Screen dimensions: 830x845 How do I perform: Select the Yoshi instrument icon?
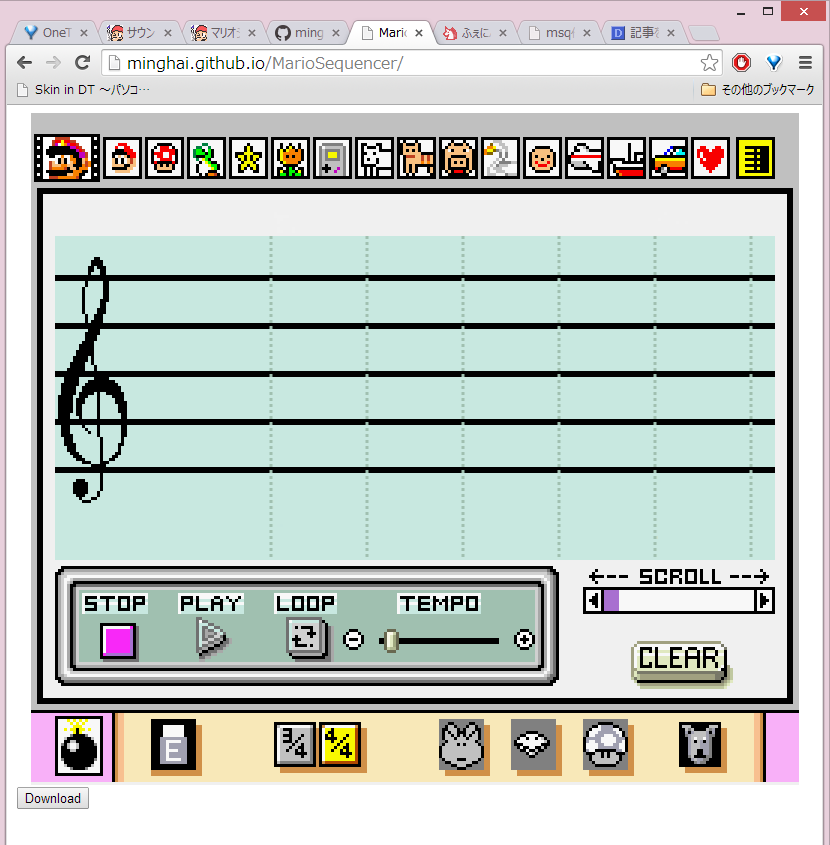pos(206,158)
